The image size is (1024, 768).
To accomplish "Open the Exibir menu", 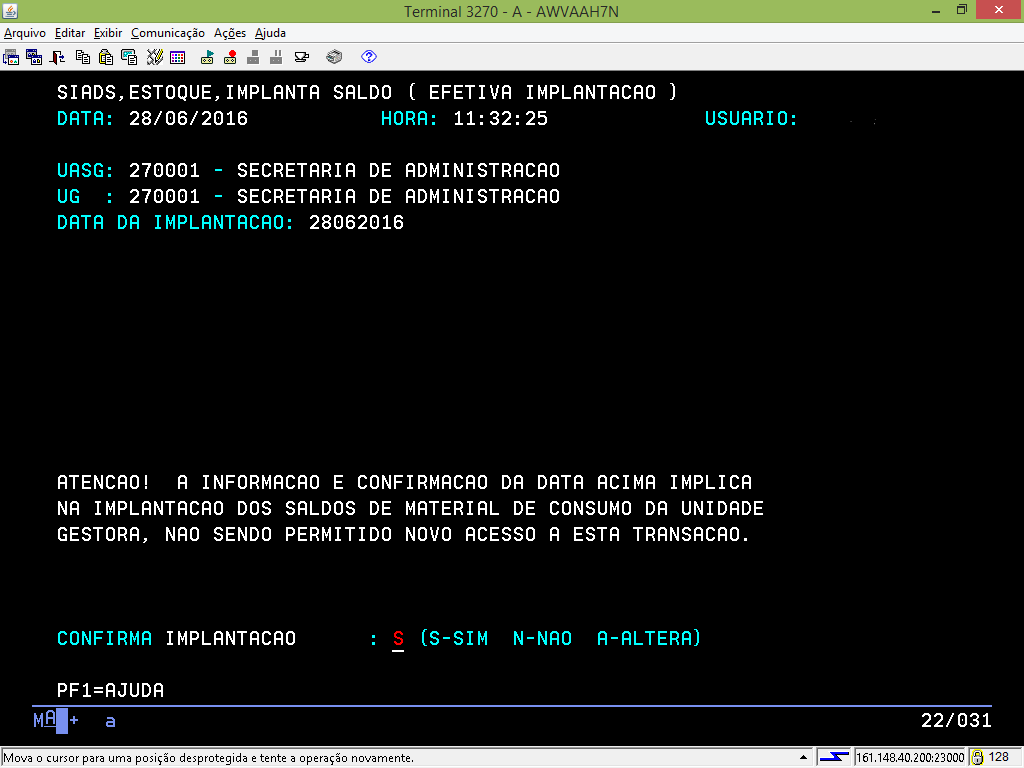I will pos(108,33).
